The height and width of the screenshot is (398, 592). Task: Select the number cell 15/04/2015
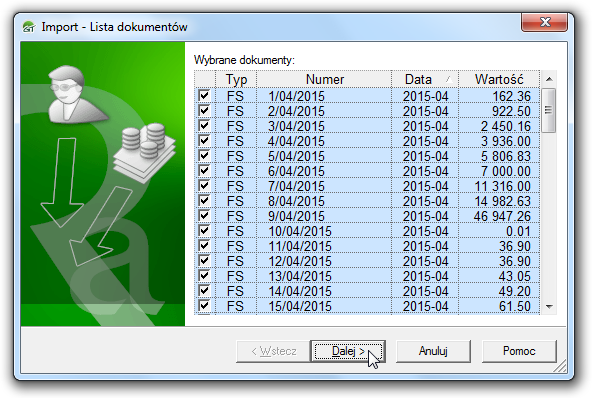[x=324, y=306]
